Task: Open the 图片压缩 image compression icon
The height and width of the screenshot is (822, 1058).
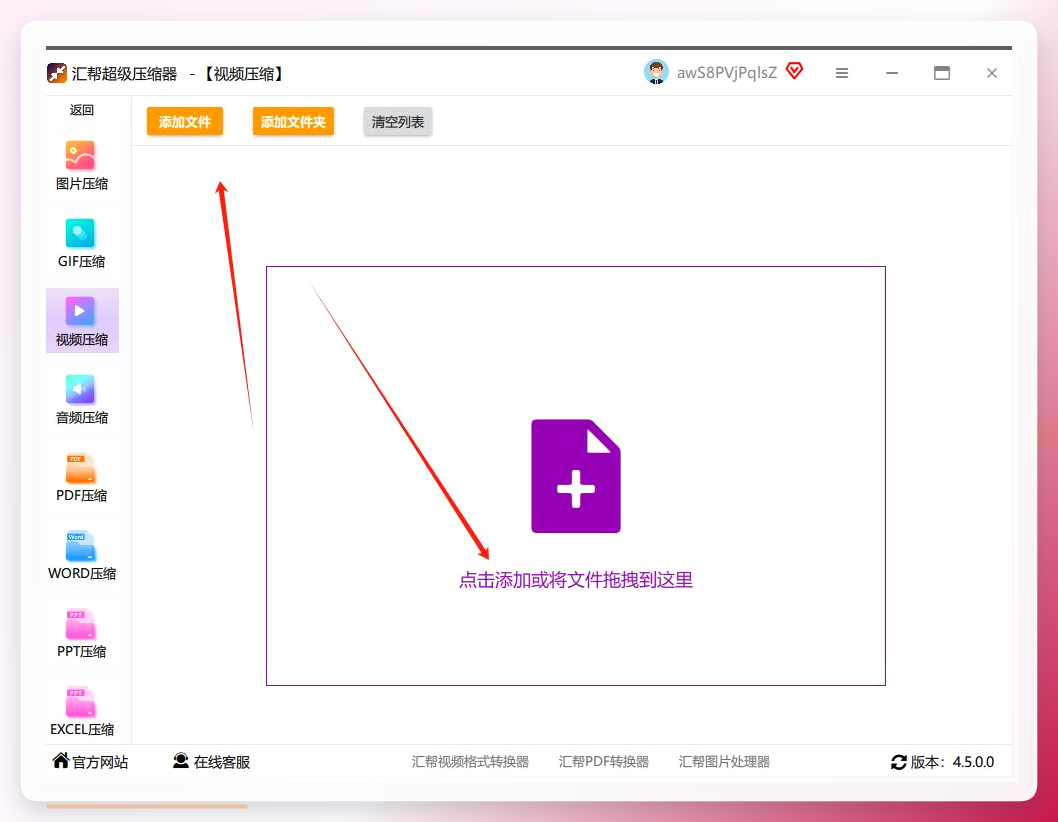Action: tap(80, 155)
